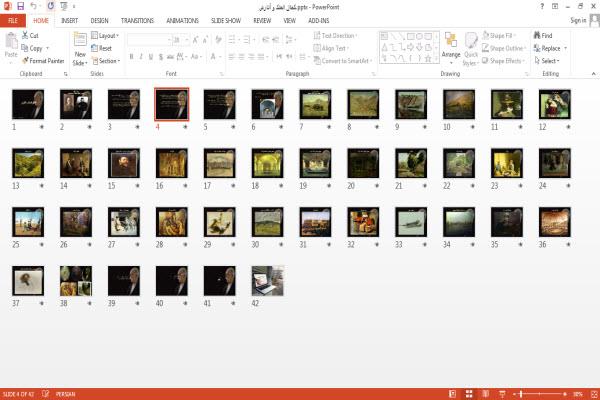
Task: Toggle Underline formatting
Action: (x=151, y=57)
